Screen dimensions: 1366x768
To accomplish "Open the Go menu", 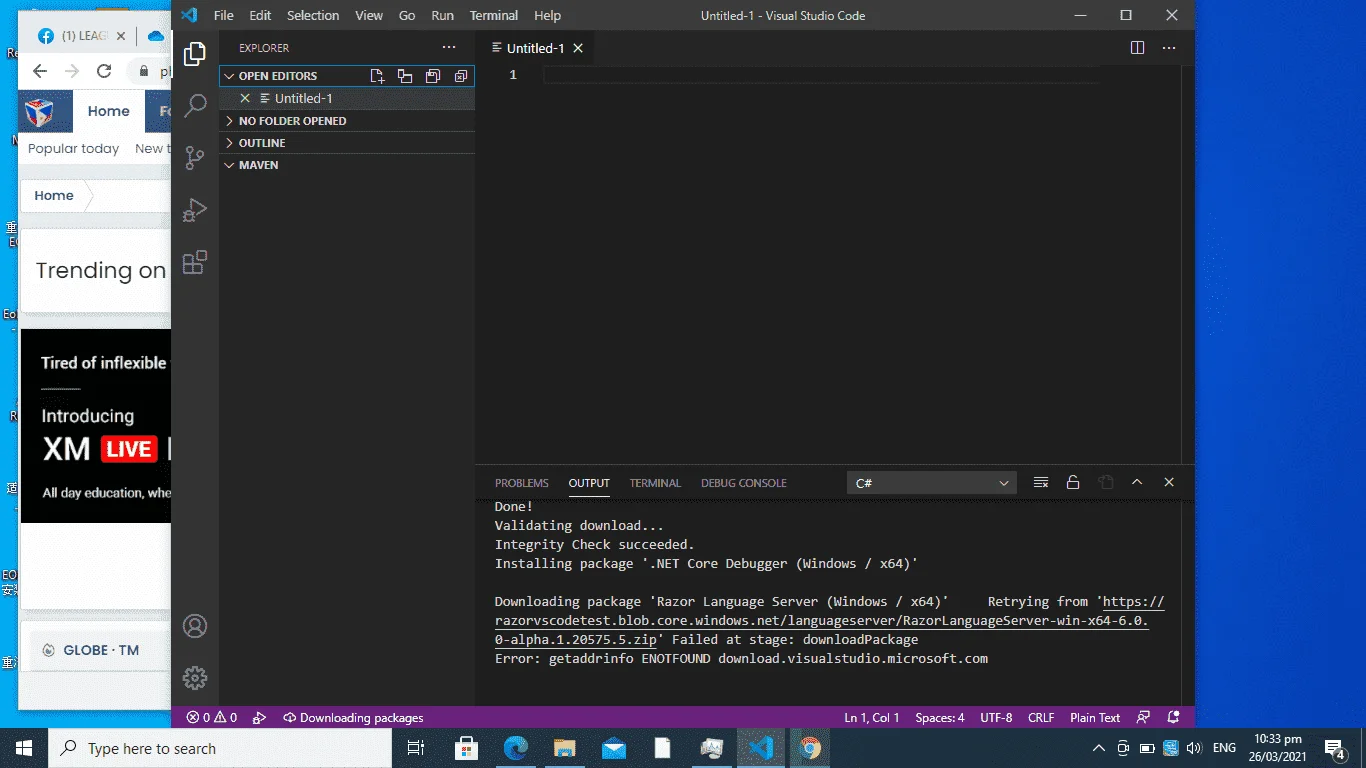I will click(407, 15).
